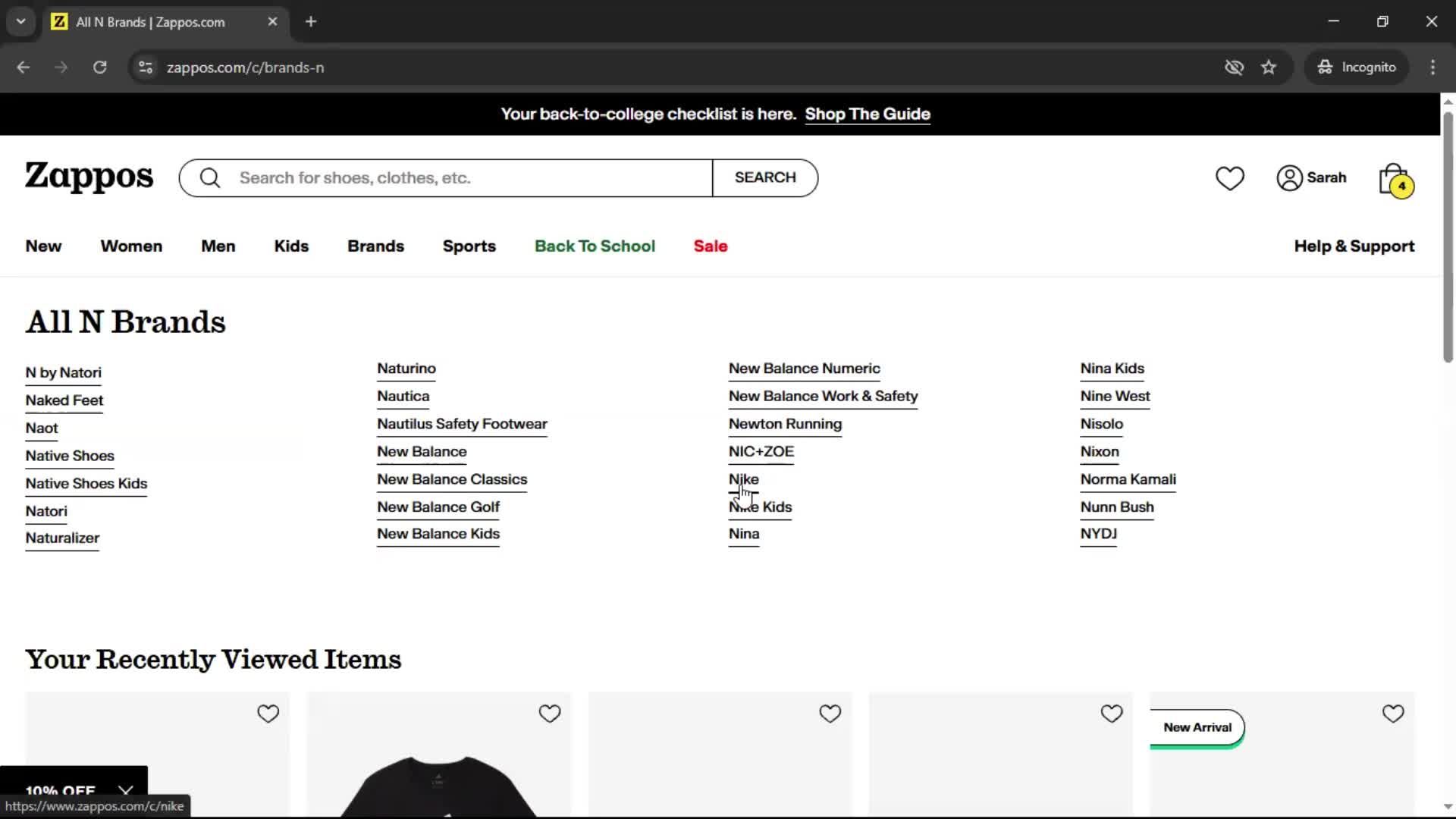Open the Naot brand link
The image size is (1456, 819).
point(42,428)
